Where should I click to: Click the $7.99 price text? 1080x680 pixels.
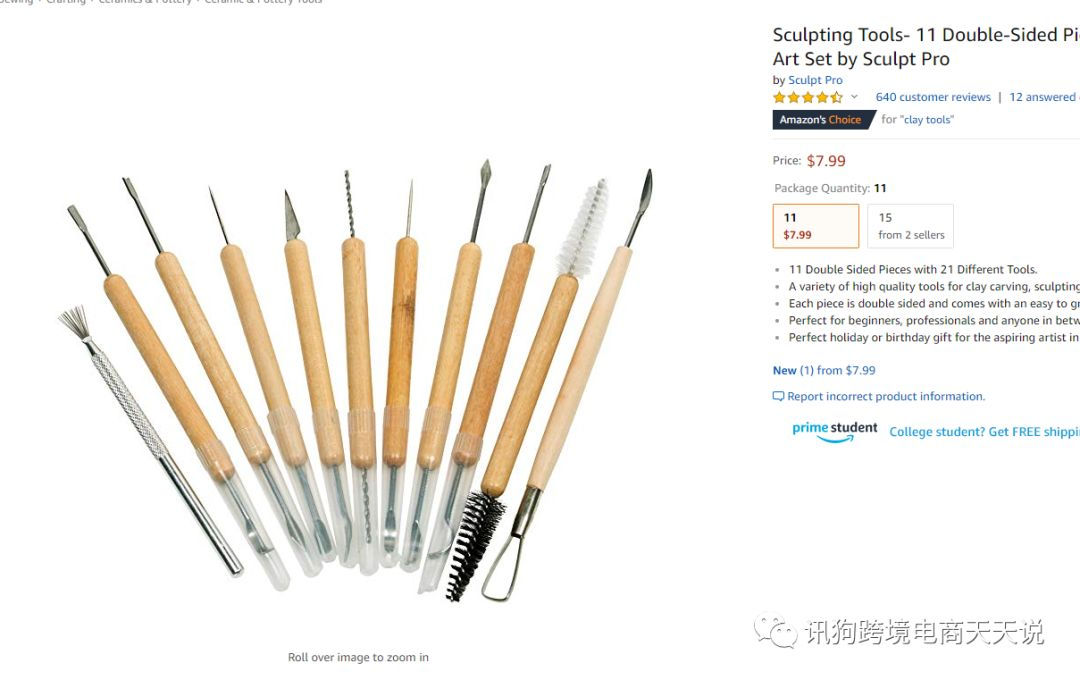click(826, 161)
